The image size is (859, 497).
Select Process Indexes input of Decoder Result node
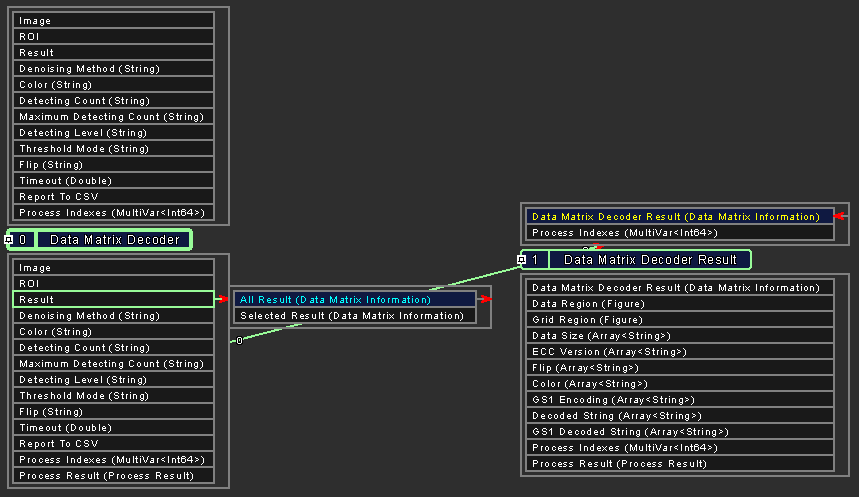(680, 232)
